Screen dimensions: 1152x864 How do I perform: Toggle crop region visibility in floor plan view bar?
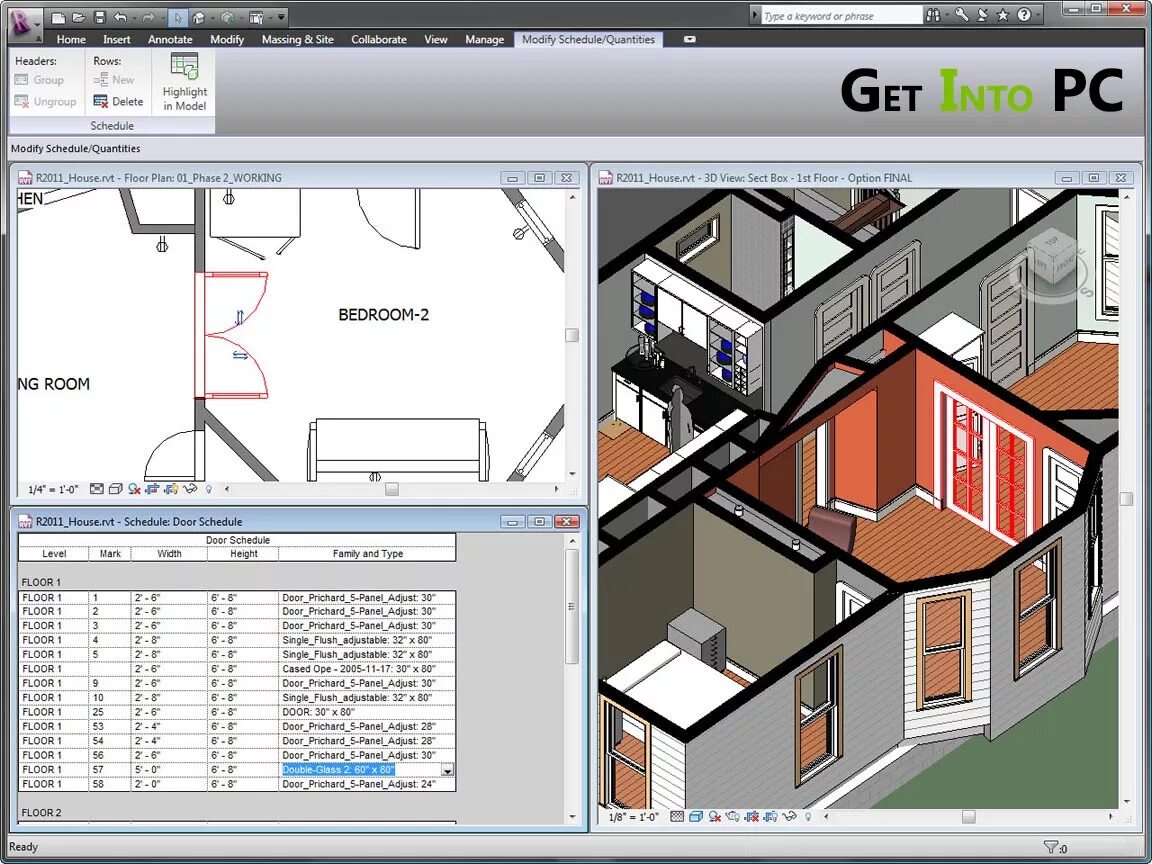point(170,489)
